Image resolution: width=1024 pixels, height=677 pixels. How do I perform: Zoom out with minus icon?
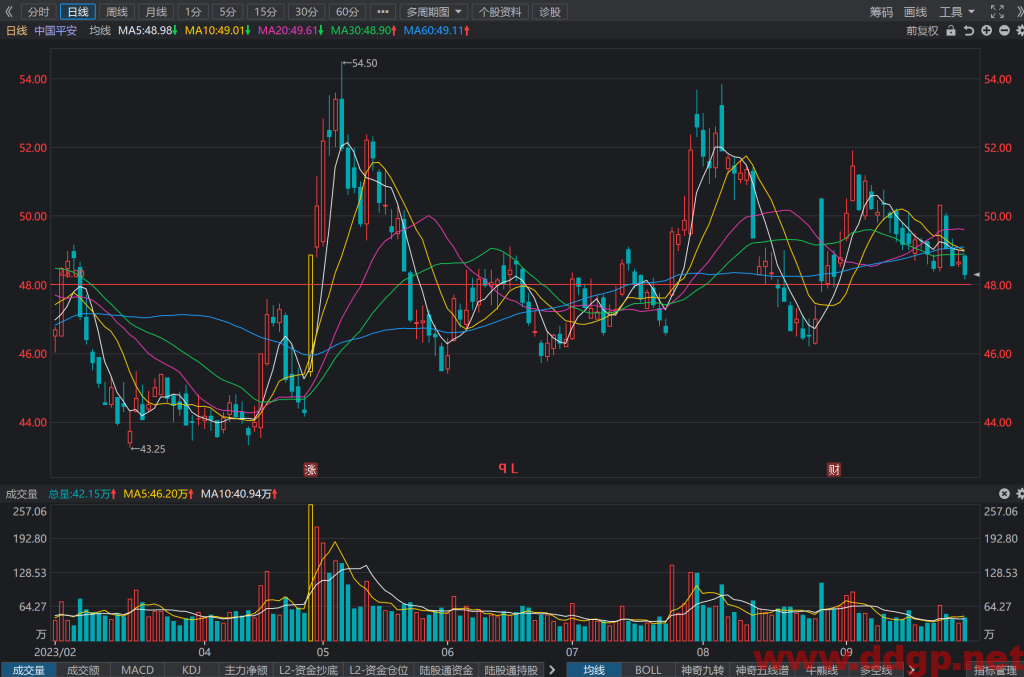(1004, 31)
